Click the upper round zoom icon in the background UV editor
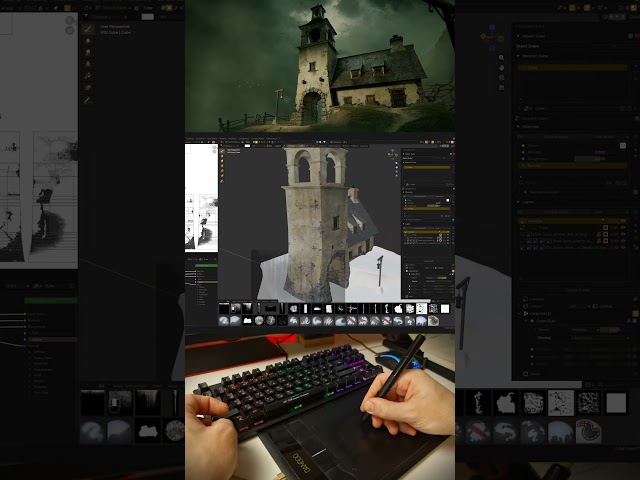Screen dimensions: 640x480 point(70,20)
